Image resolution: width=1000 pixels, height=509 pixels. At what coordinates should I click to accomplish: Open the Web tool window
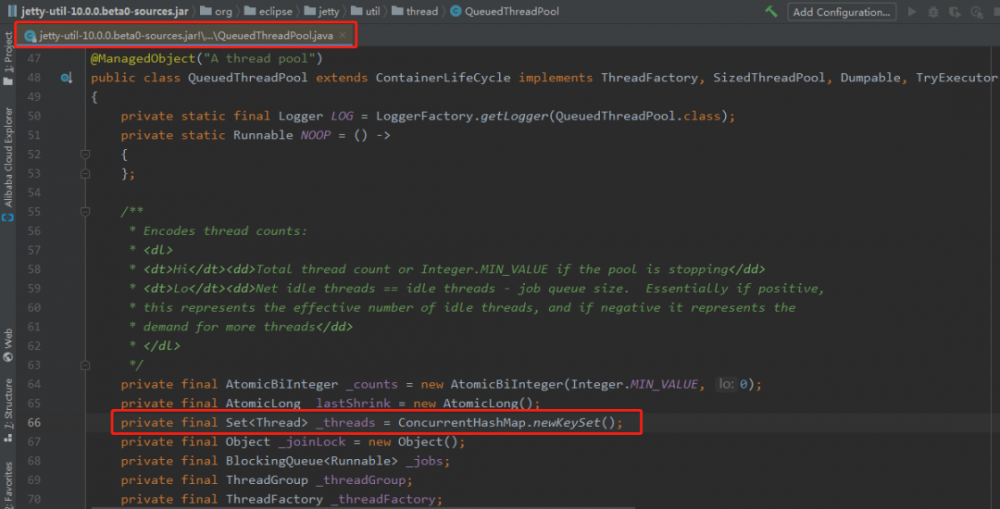[x=8, y=345]
